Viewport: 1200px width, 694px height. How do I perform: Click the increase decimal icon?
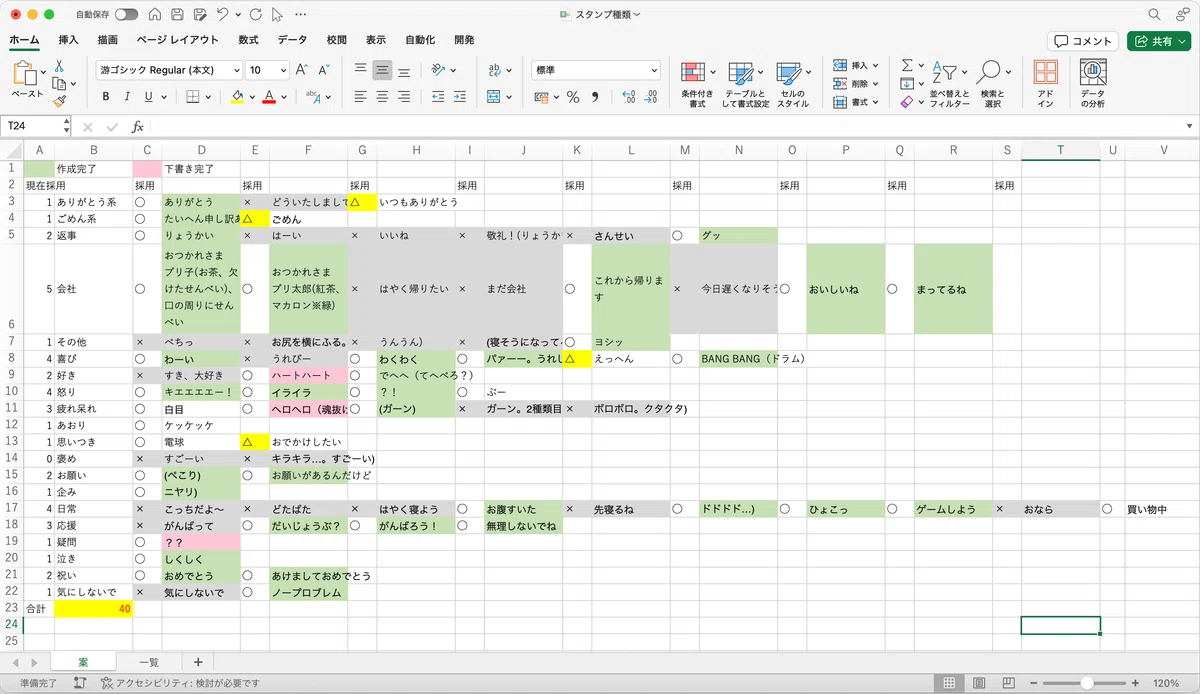pyautogui.click(x=629, y=97)
